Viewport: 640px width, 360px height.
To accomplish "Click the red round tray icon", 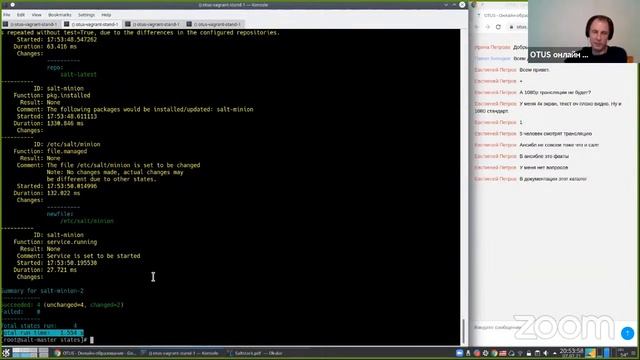I will point(477,353).
